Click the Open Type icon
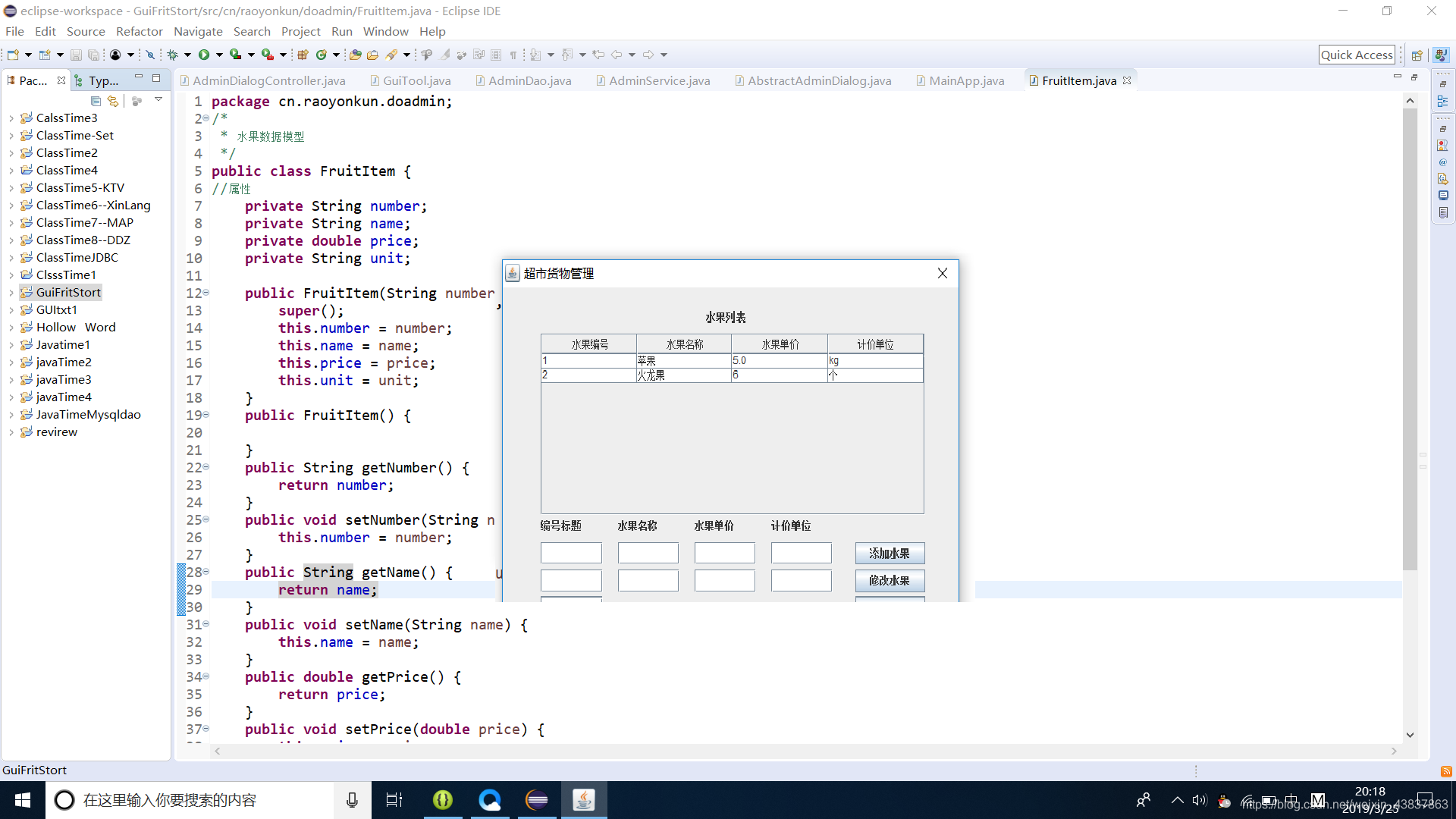The image size is (1456, 819). [x=355, y=55]
